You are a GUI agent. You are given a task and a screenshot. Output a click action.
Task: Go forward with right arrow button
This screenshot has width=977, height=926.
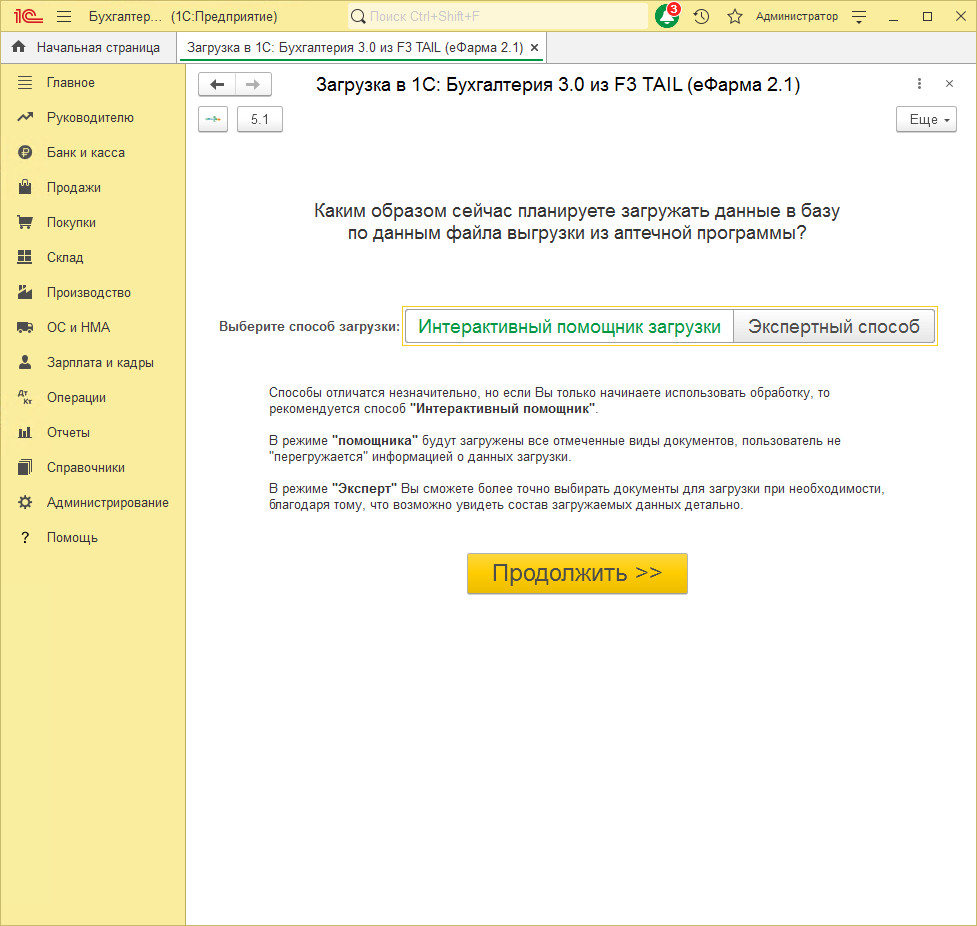[253, 84]
